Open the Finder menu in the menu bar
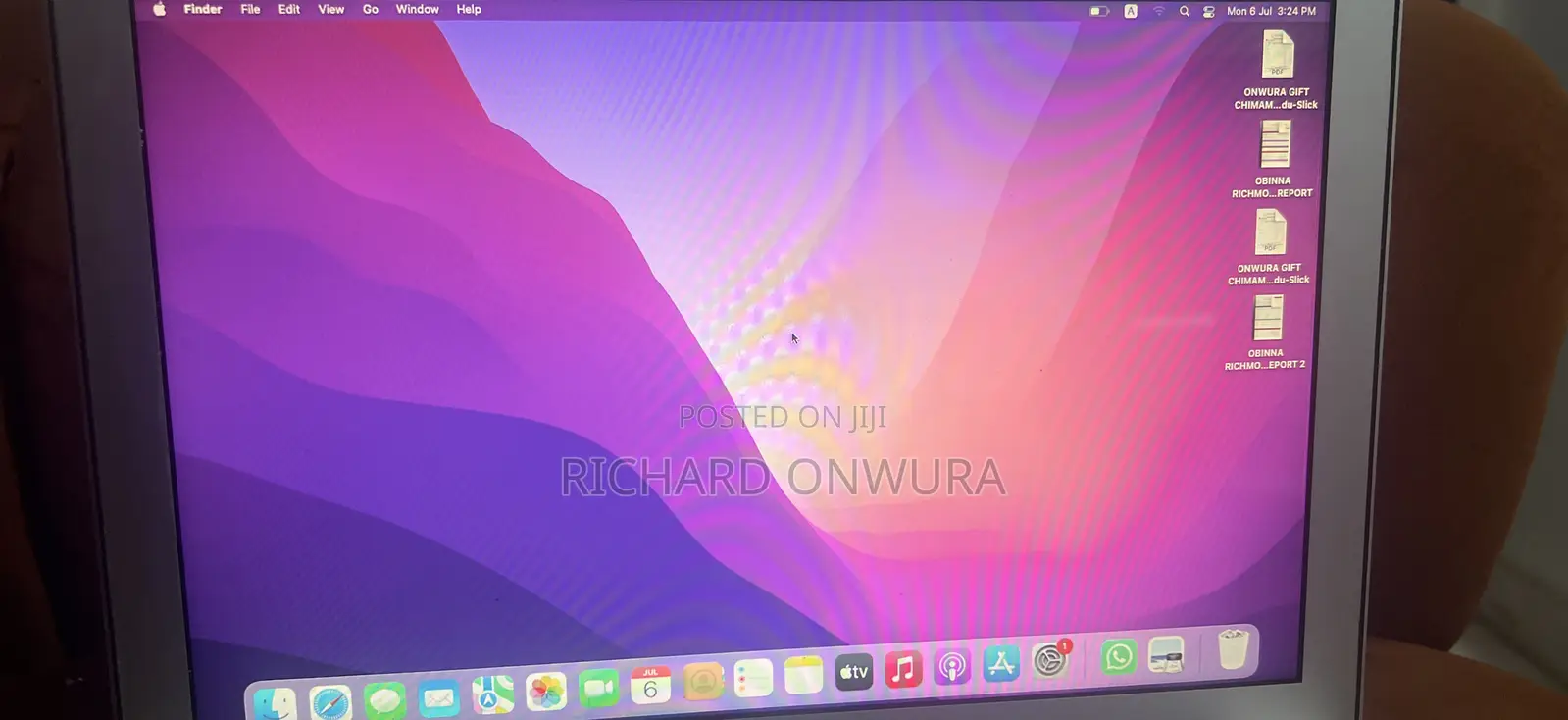 (203, 9)
